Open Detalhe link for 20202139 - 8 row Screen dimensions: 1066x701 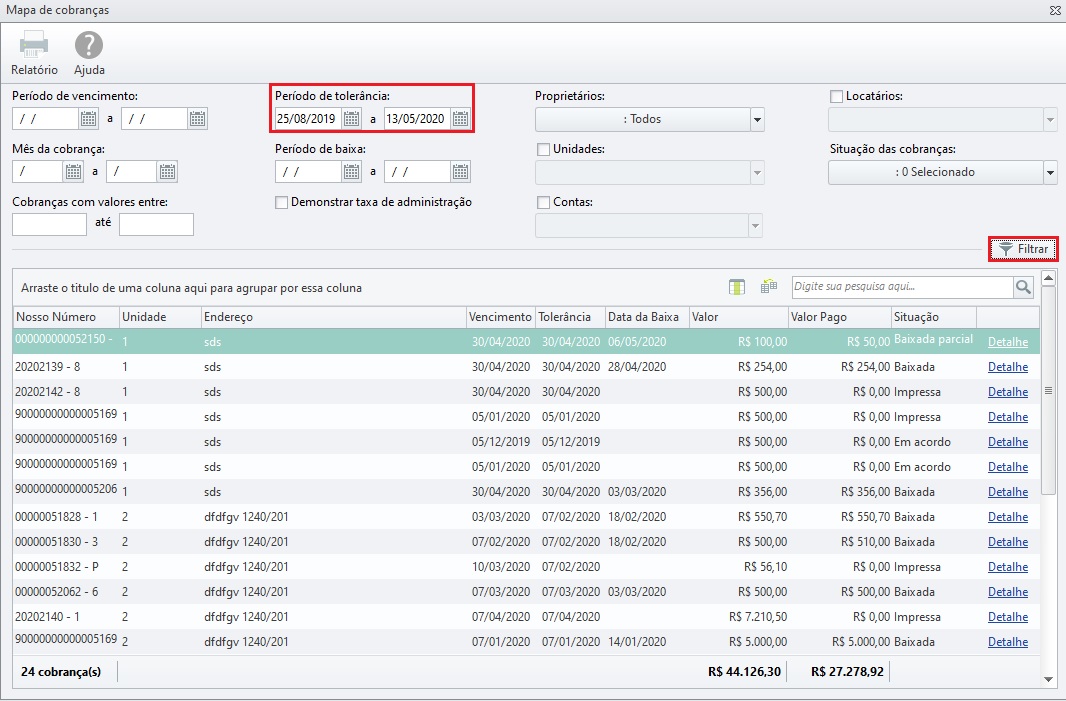tap(1008, 367)
